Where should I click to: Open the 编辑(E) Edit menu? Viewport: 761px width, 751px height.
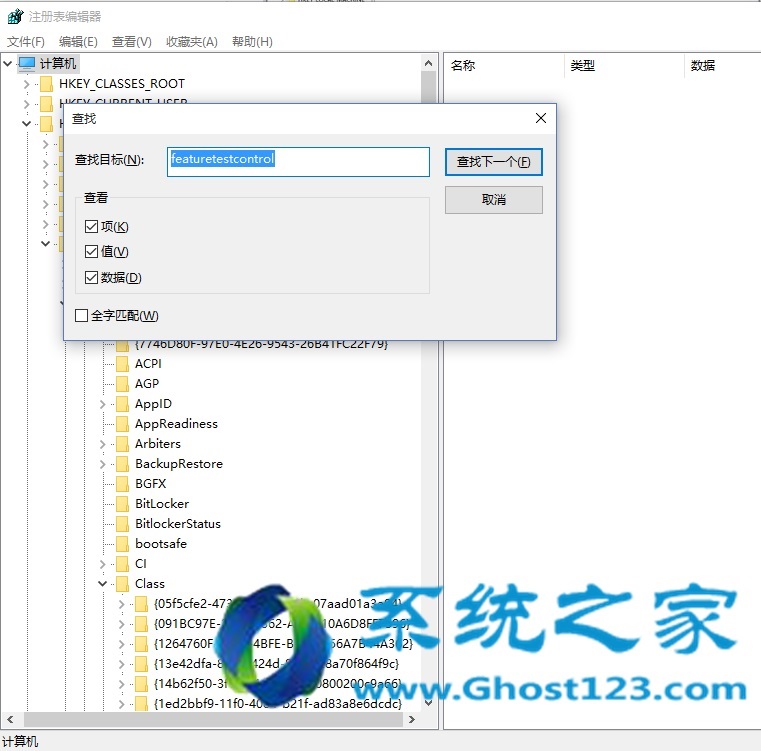tap(78, 42)
